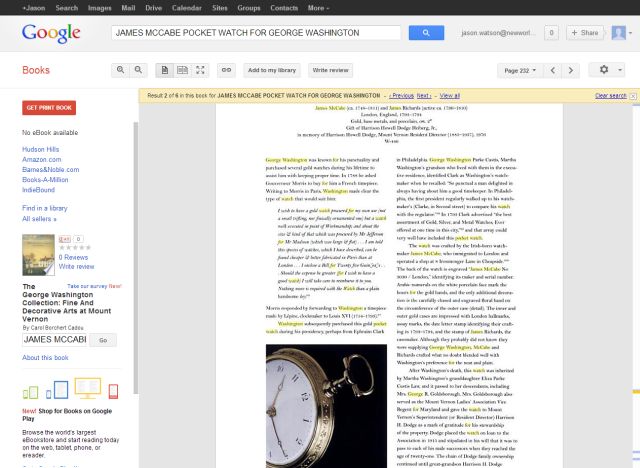Image resolution: width=640 pixels, height=468 pixels.
Task: Click Take our survey link
Action: (94, 286)
